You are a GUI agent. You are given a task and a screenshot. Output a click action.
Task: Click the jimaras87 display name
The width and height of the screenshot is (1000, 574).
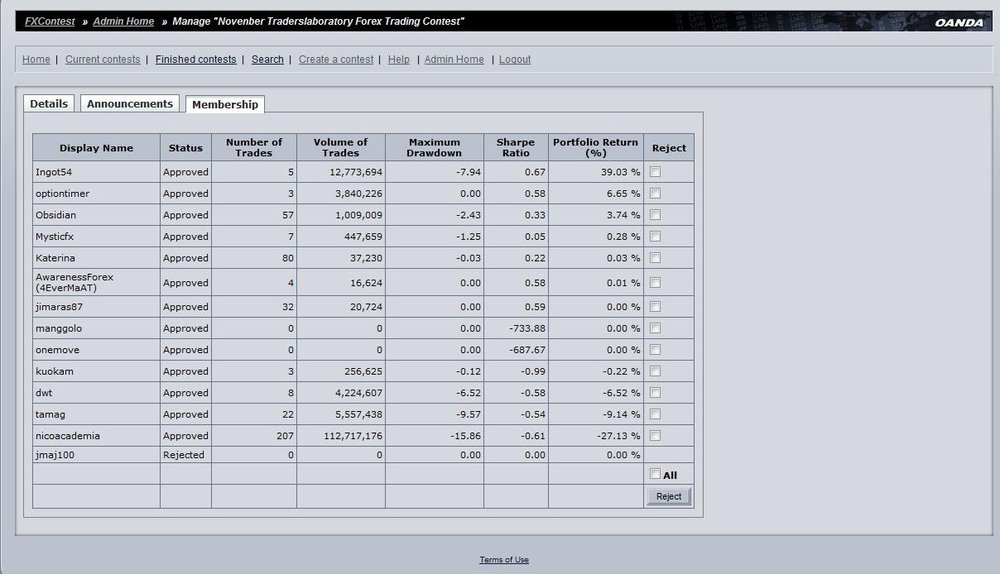tap(59, 307)
